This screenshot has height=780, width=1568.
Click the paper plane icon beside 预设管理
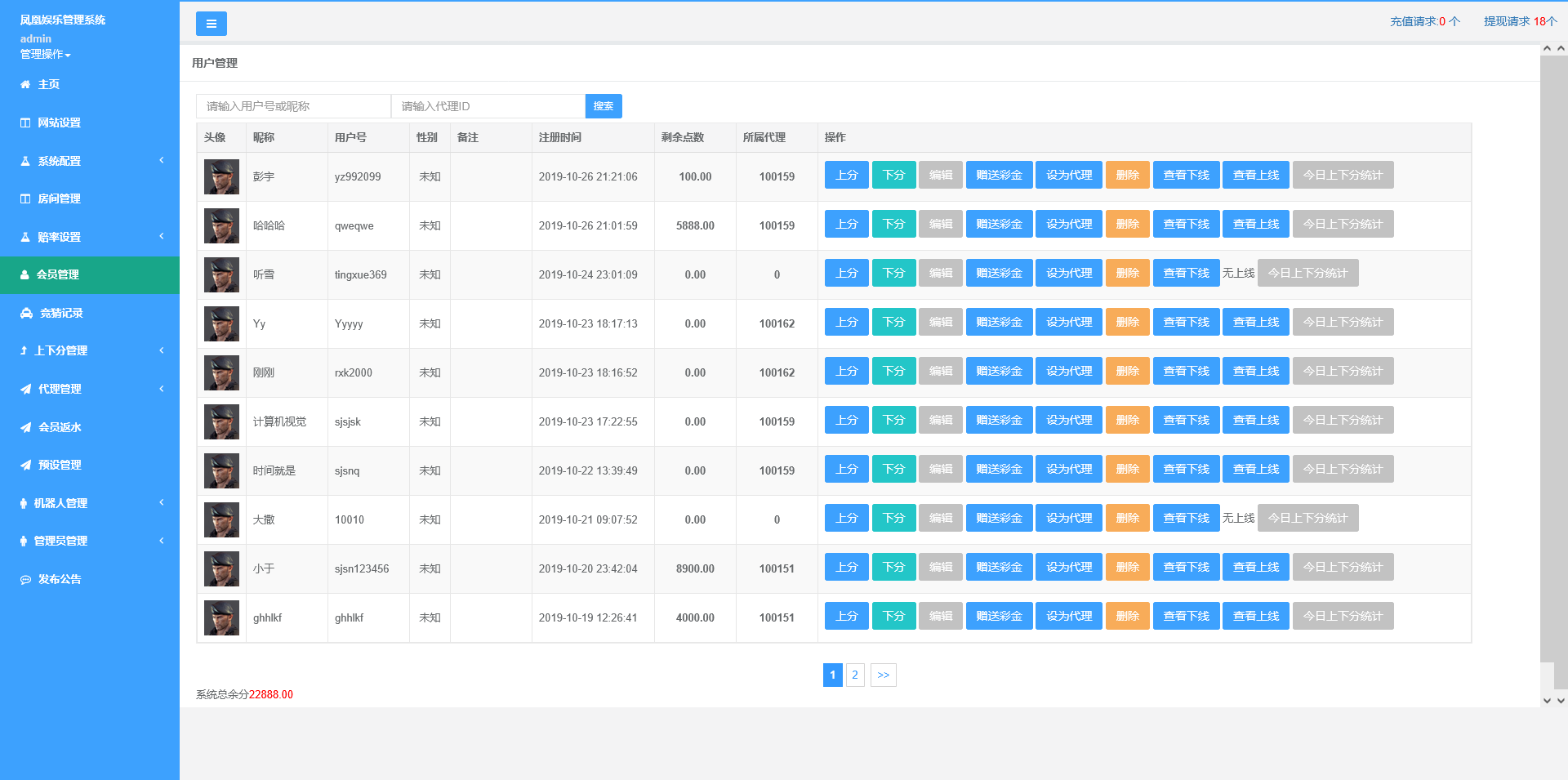pos(26,466)
